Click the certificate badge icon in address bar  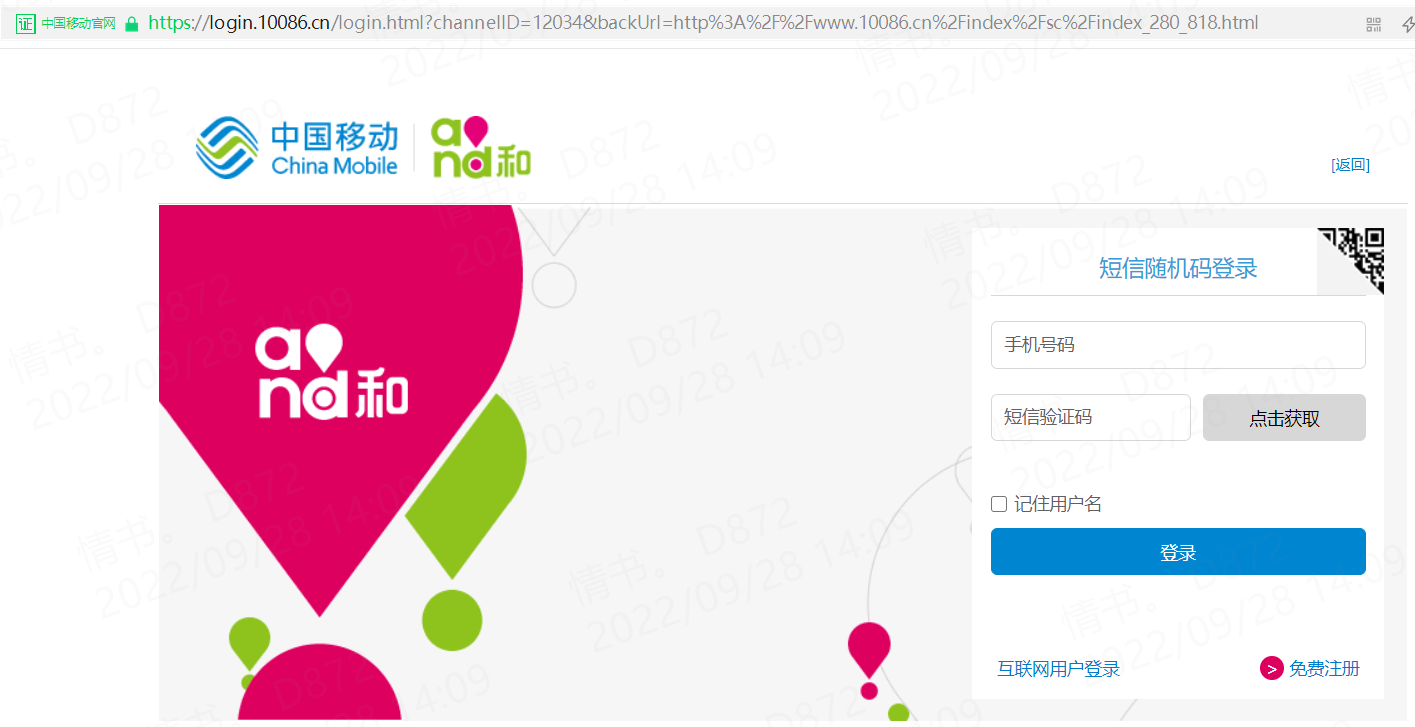tap(26, 23)
